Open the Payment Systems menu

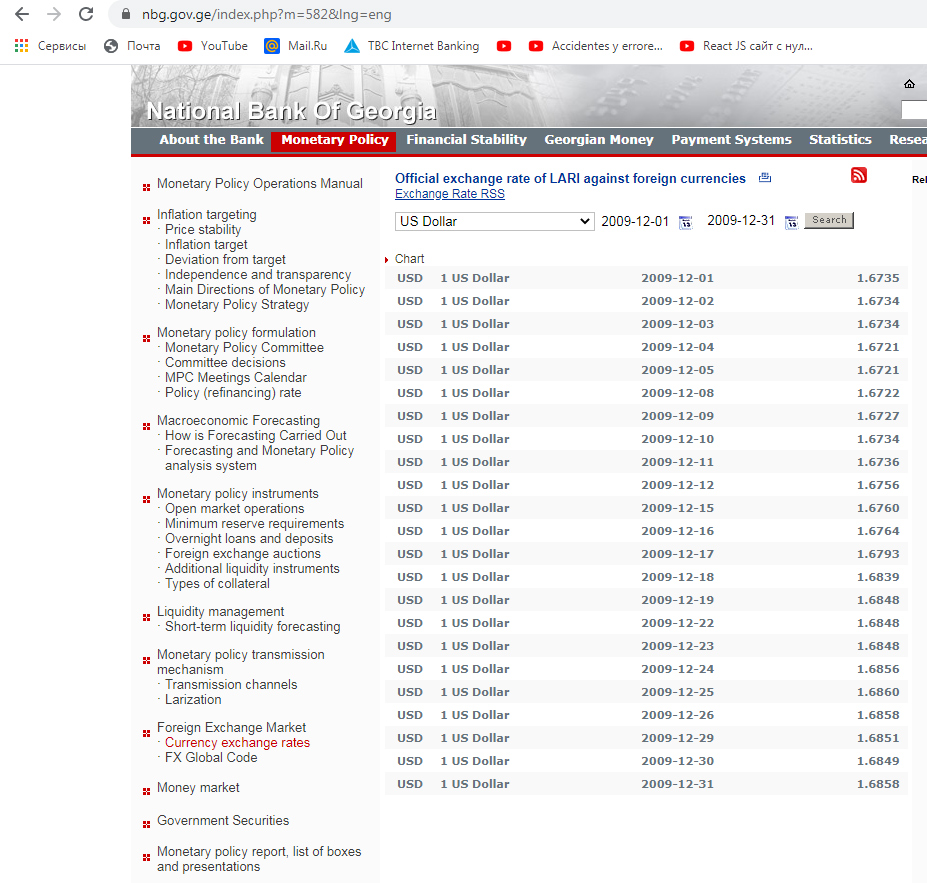[x=731, y=140]
